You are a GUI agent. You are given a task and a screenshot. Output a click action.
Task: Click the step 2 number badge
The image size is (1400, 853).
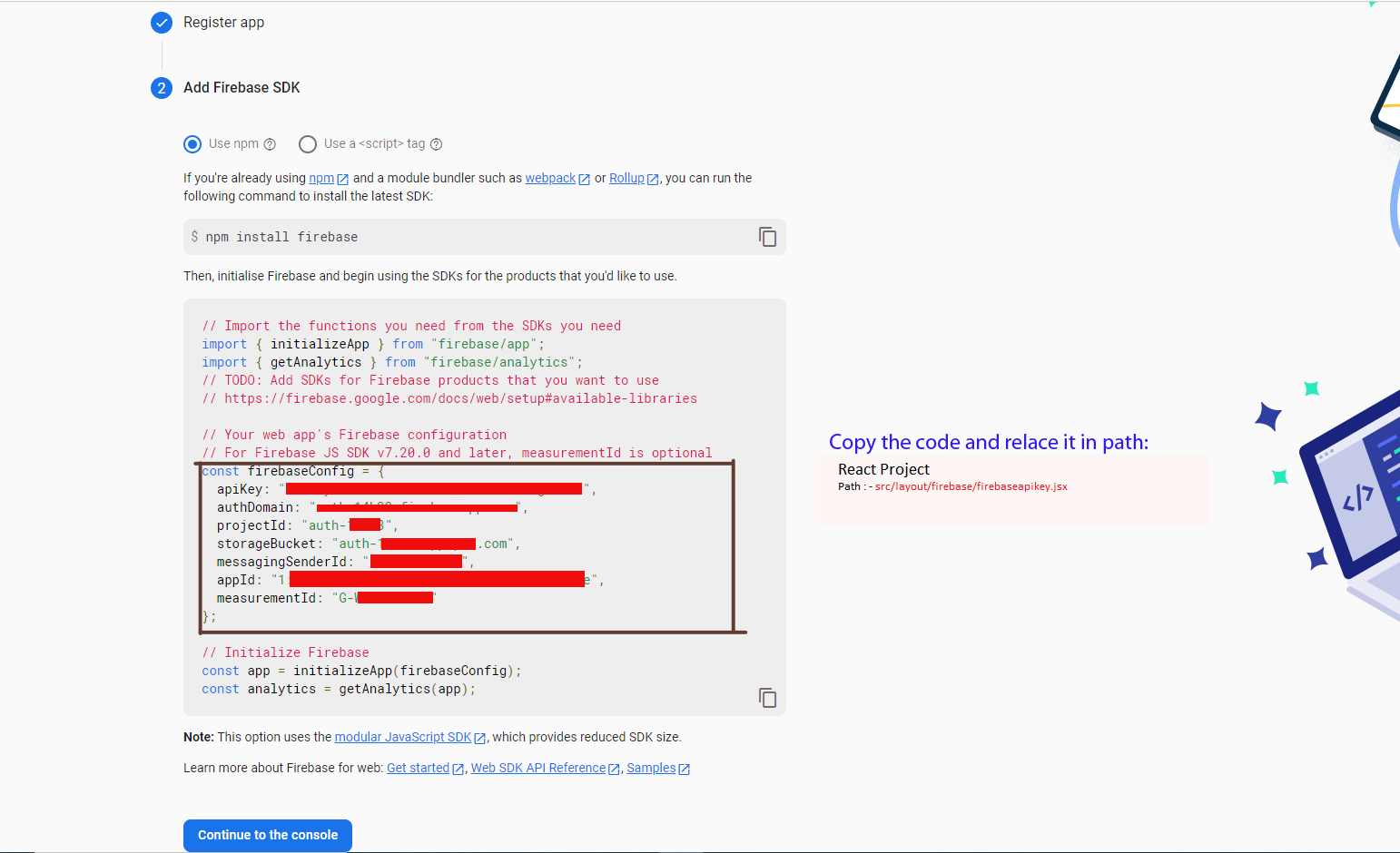[162, 88]
